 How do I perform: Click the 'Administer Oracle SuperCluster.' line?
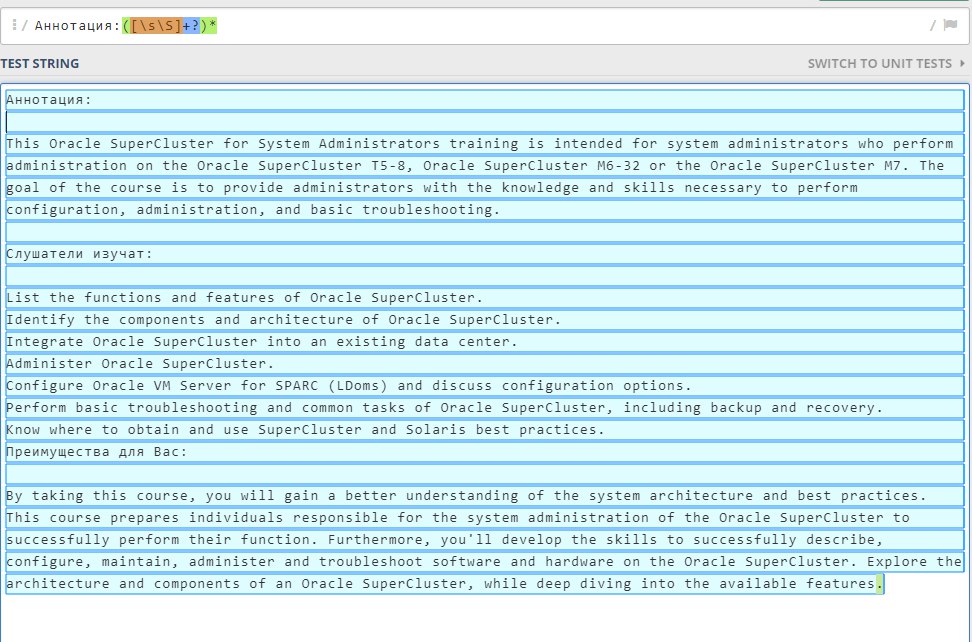click(485, 364)
